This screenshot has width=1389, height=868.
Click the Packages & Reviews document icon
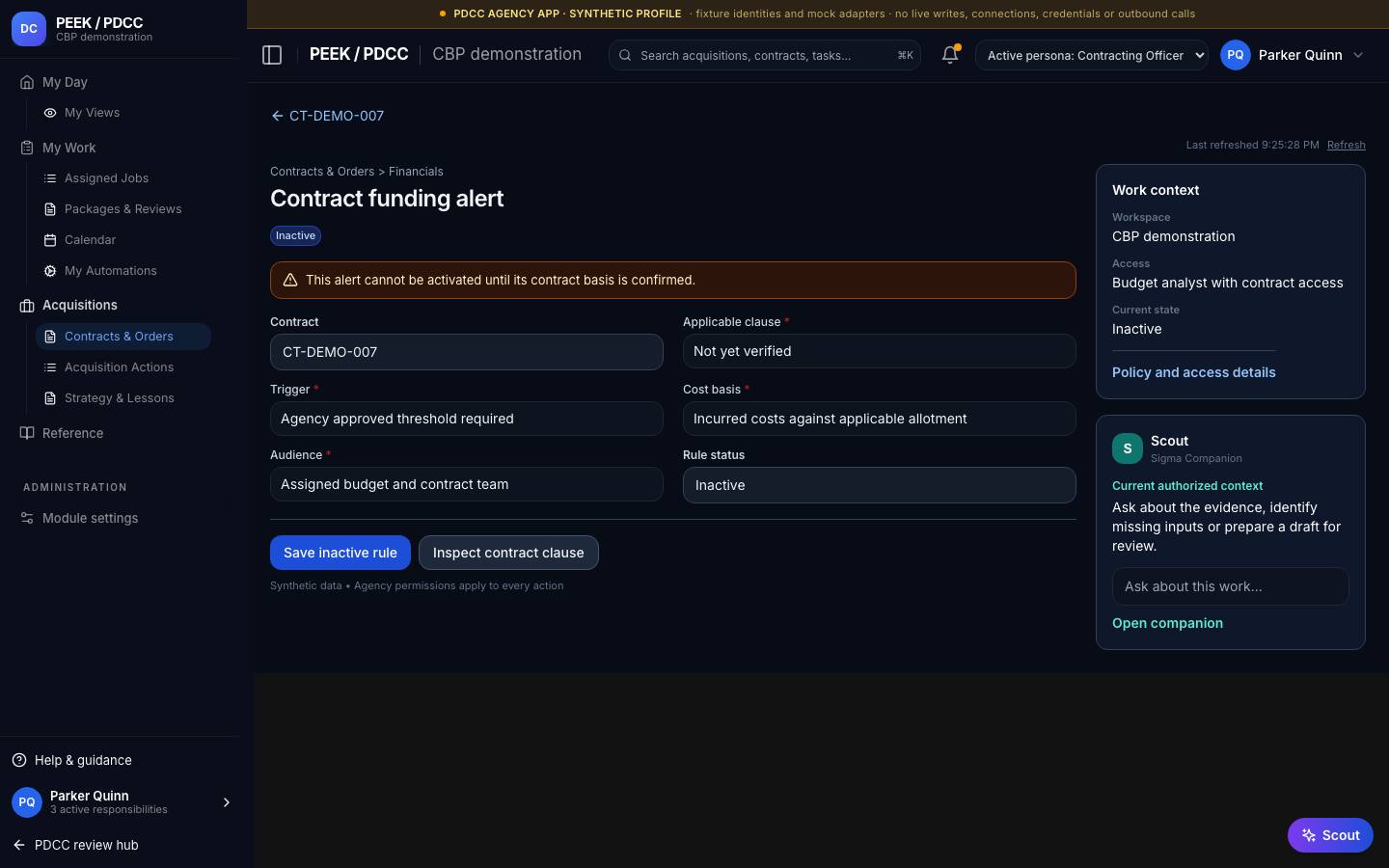50,209
